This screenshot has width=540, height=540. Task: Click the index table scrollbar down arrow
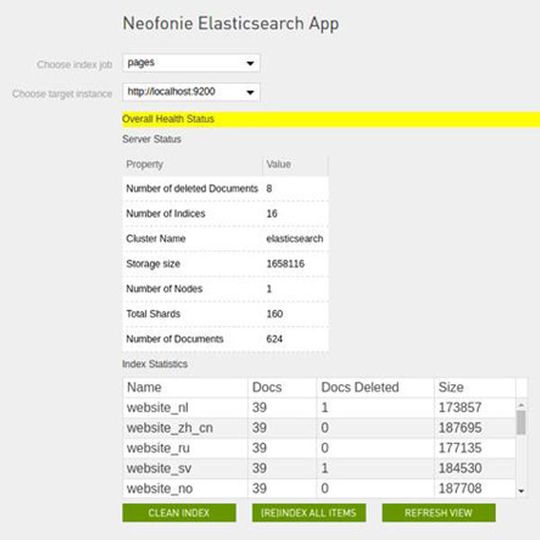[521, 491]
